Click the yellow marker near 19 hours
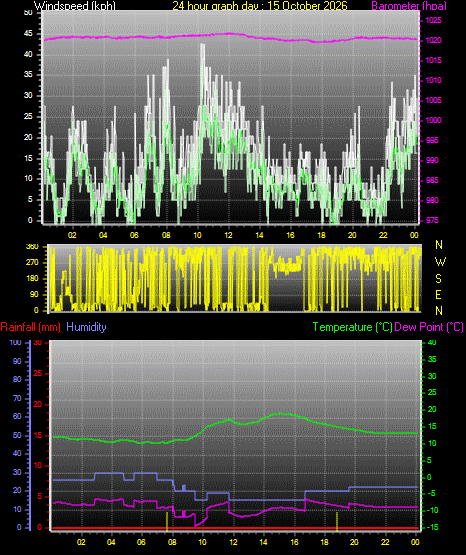This screenshot has height=555, width=466. pyautogui.click(x=337, y=521)
